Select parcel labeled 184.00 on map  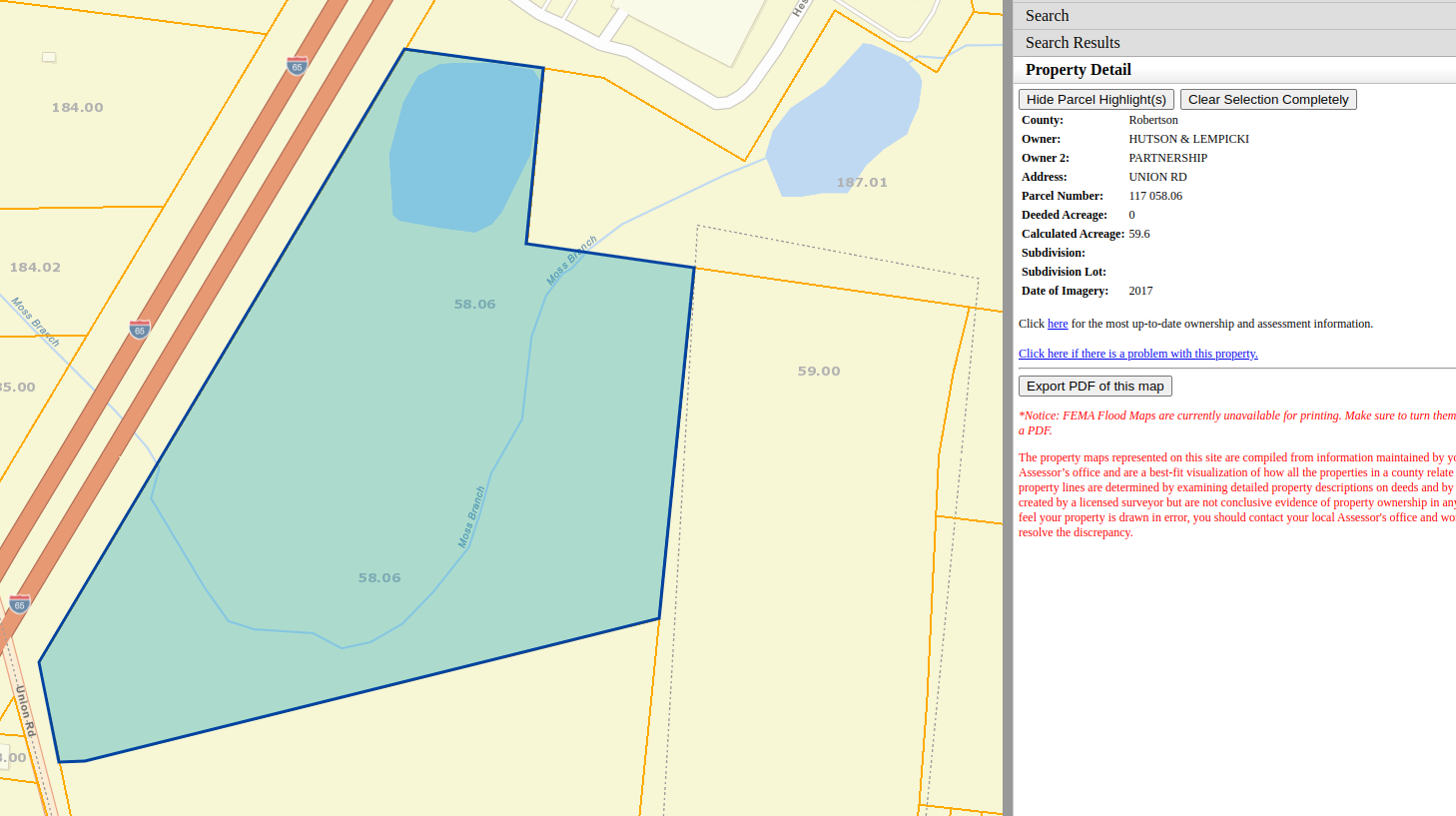[x=77, y=108]
